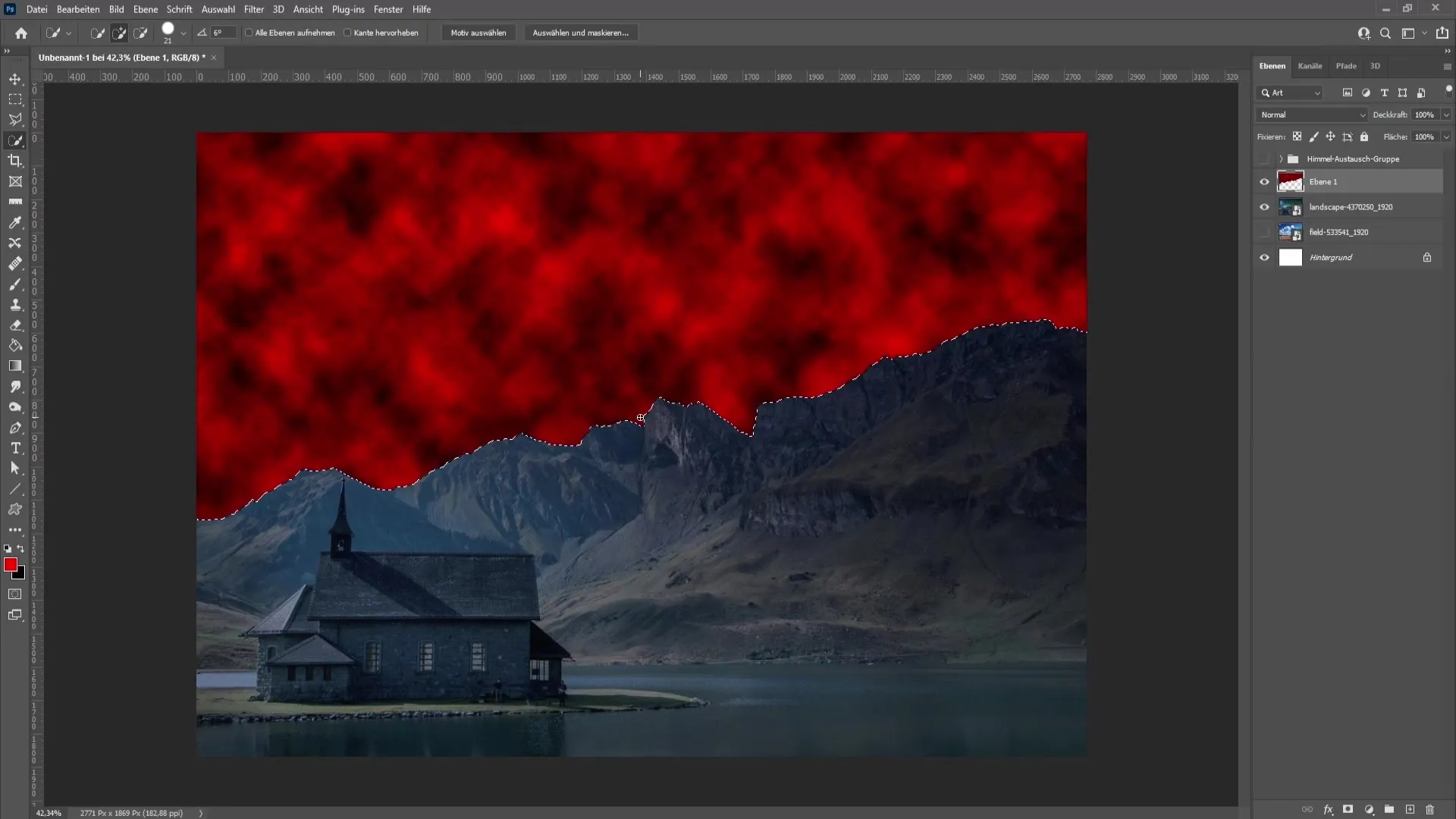Viewport: 1456px width, 819px height.
Task: Hide the landscape-4370250_1920 layer
Action: 1264,207
